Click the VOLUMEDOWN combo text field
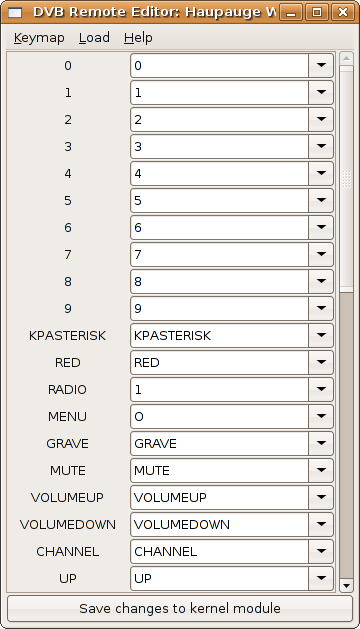This screenshot has width=360, height=629. tap(220, 524)
